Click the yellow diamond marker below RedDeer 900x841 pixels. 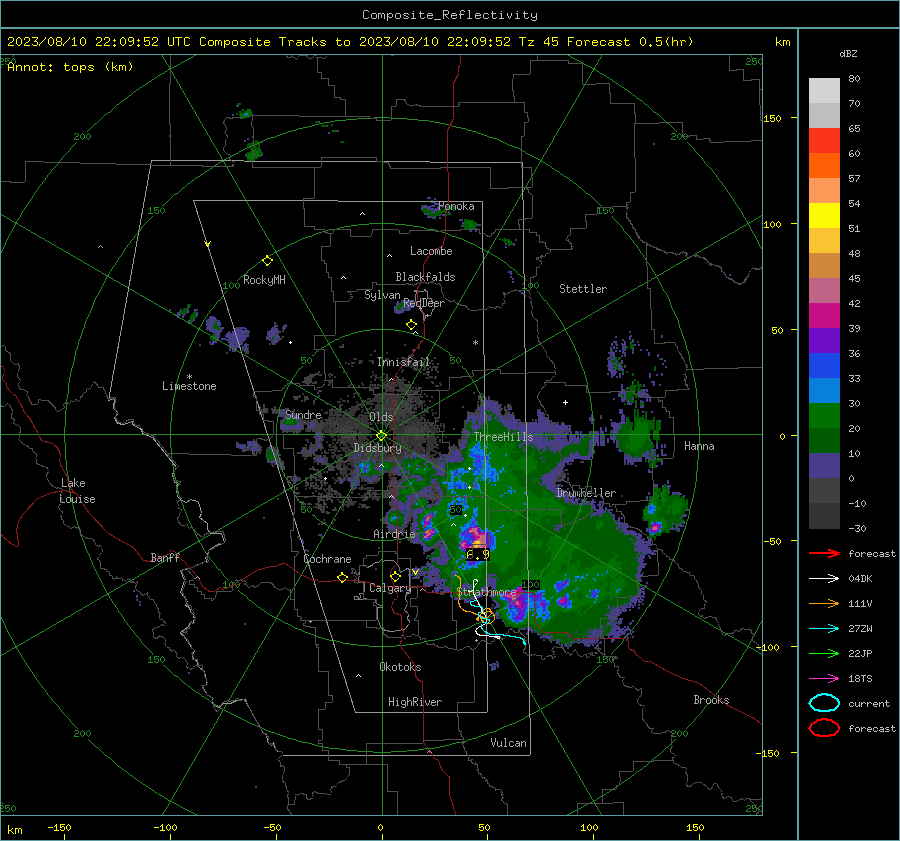tap(411, 325)
